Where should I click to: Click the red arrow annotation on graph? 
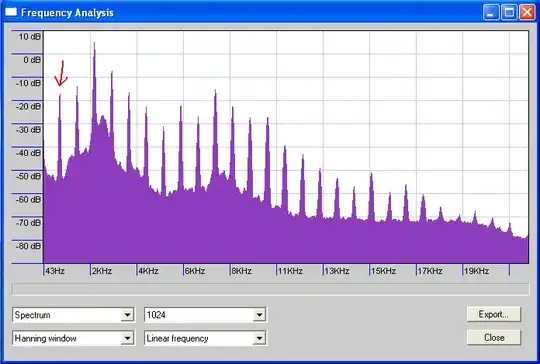tap(61, 73)
